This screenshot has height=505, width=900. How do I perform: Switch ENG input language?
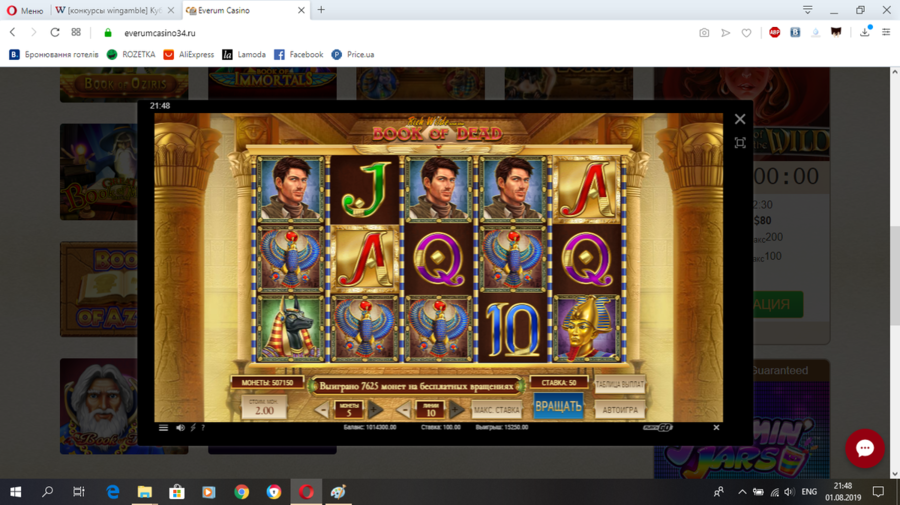(x=809, y=492)
